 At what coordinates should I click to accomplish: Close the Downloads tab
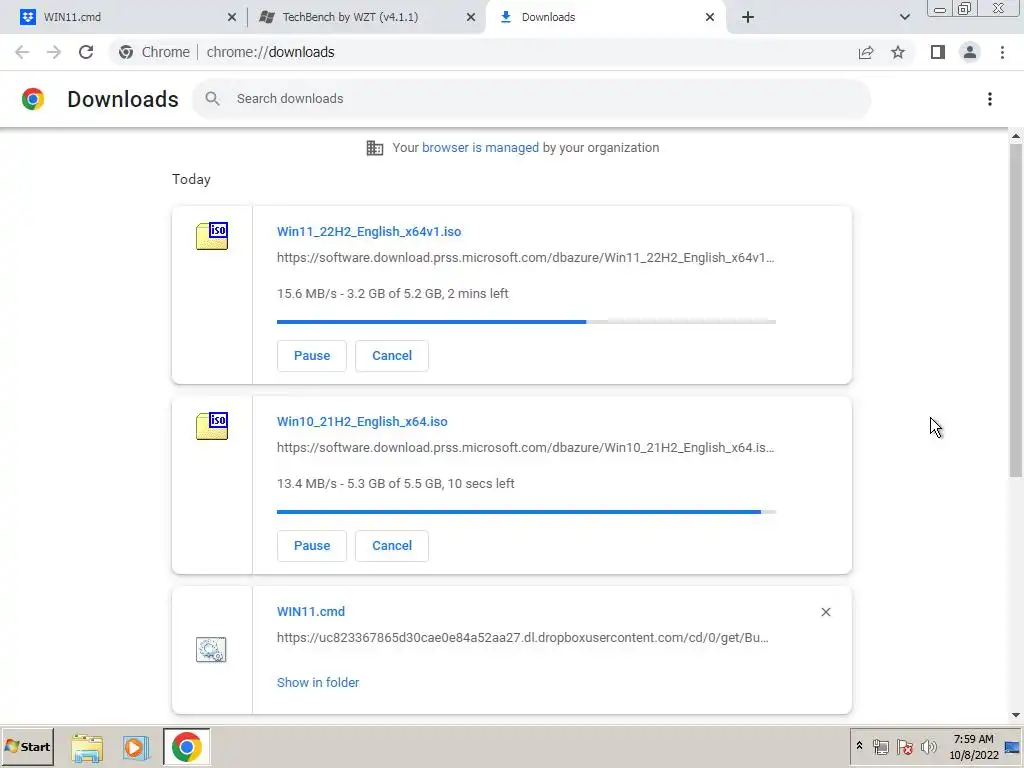(x=710, y=17)
